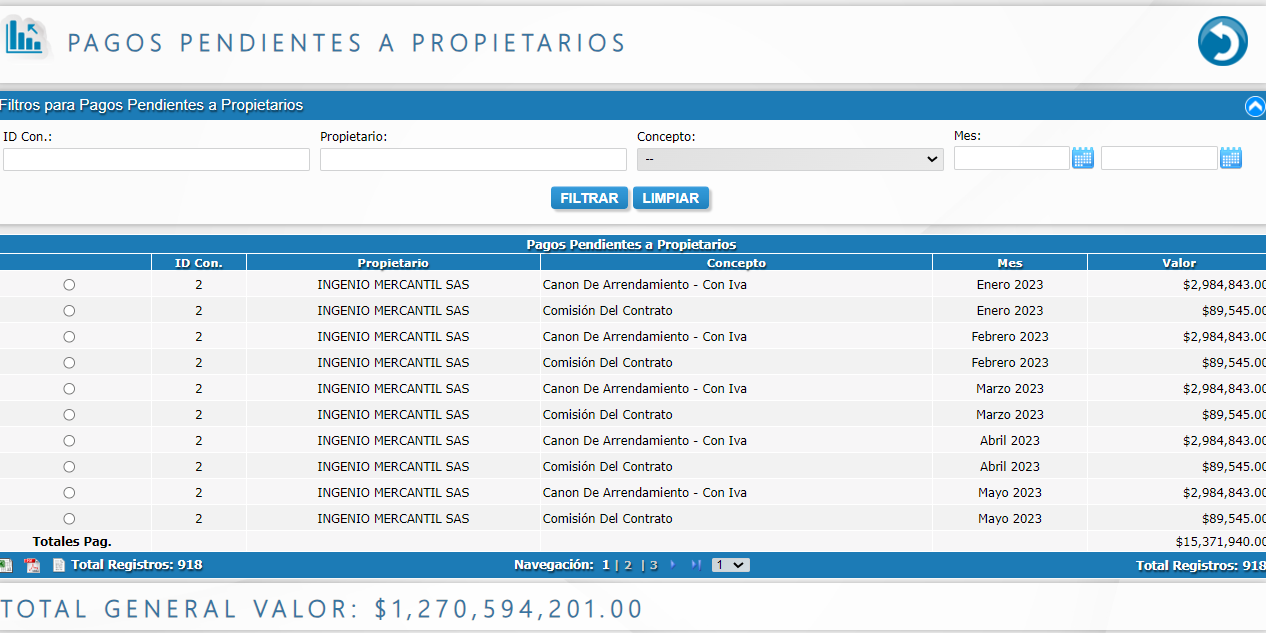
Task: Export the table to Excel
Action: click(x=6, y=565)
